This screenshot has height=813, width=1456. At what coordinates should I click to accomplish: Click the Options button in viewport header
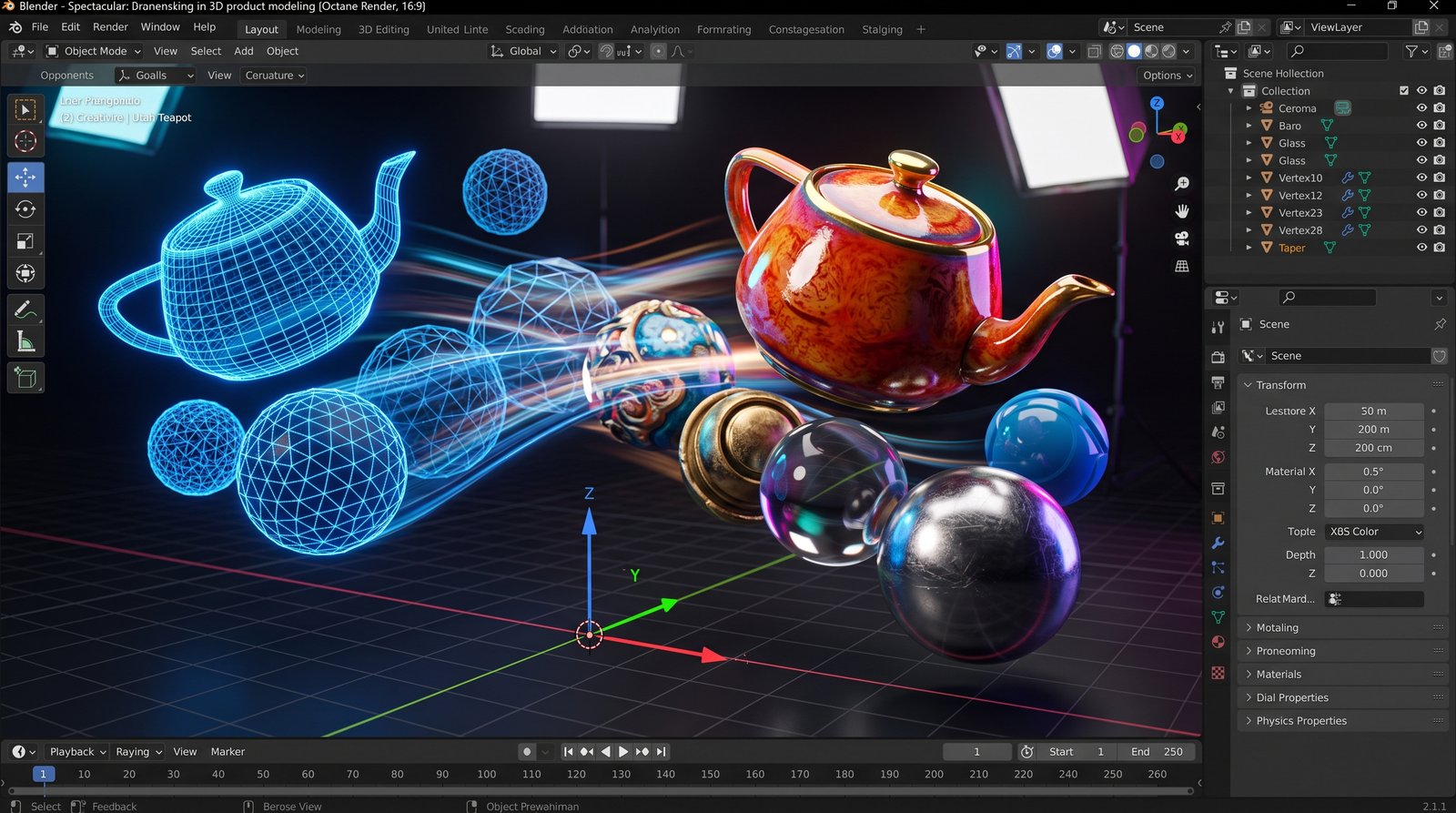tap(1168, 76)
